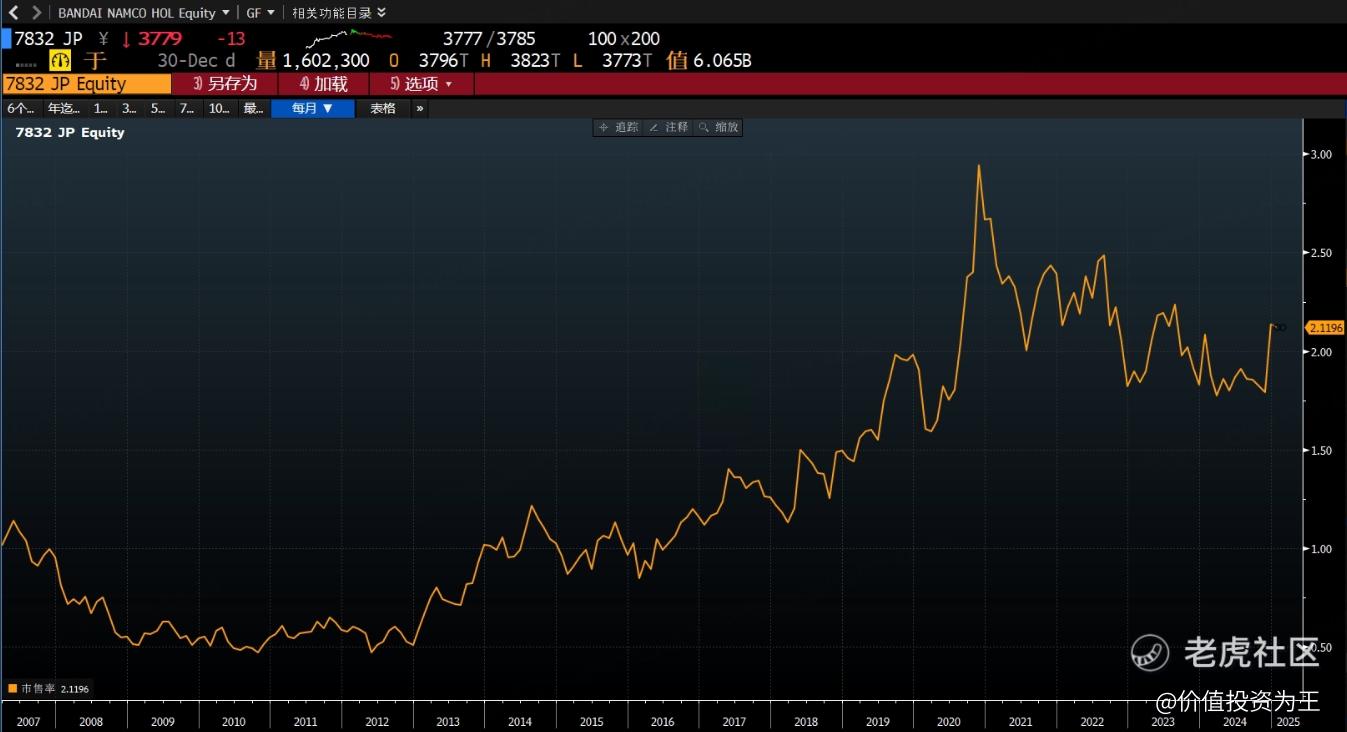Activate the 注释 annotate pencil tool
Image resolution: width=1347 pixels, height=732 pixels.
point(668,127)
